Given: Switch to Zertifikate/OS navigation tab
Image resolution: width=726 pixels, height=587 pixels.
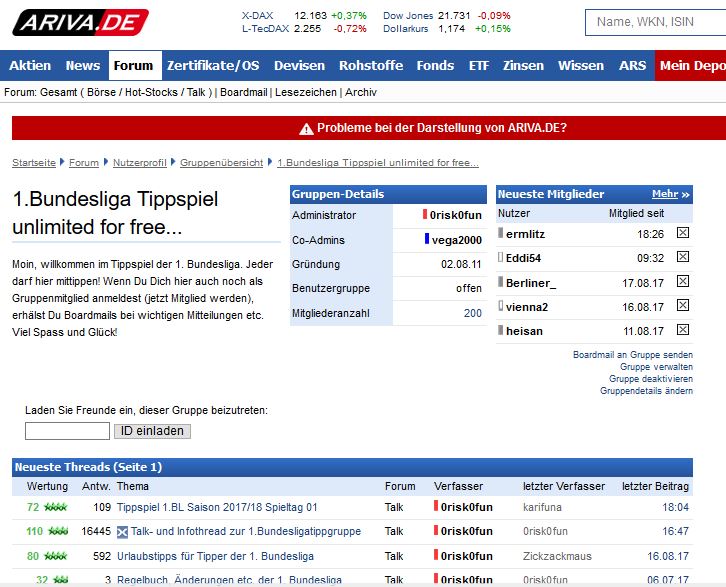Looking at the screenshot, I should pos(213,66).
